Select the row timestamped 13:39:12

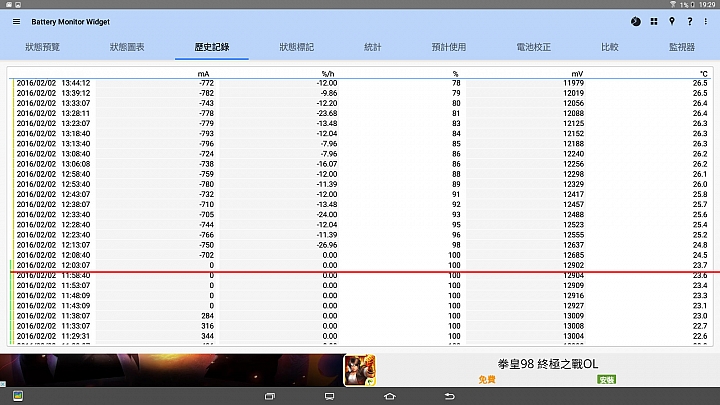360,93
